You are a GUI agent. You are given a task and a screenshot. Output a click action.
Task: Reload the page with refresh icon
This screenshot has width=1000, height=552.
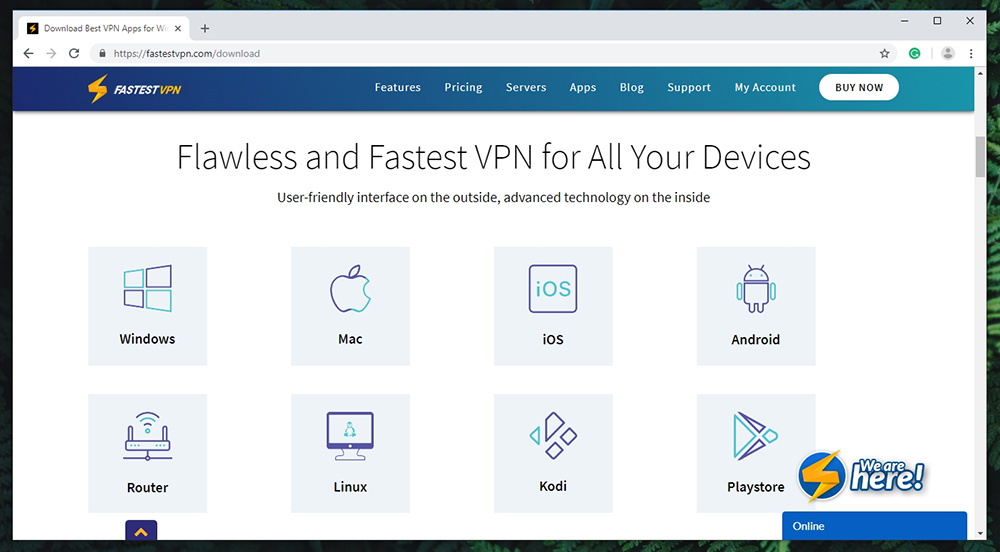(x=74, y=54)
